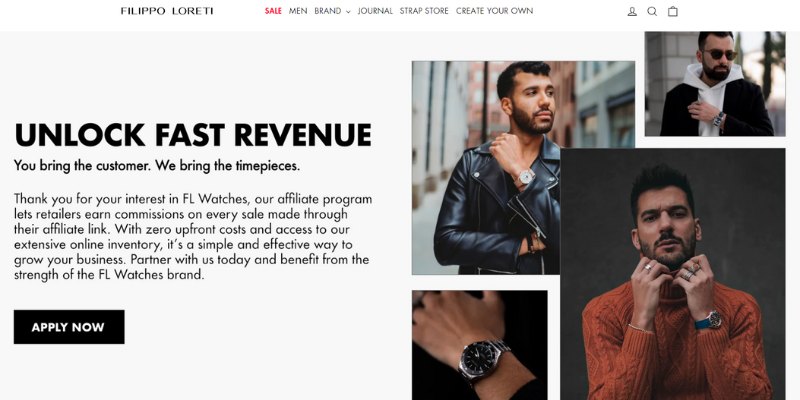Click the wristwatch close-up photo
Viewport: 800px width, 400px height.
tap(480, 345)
